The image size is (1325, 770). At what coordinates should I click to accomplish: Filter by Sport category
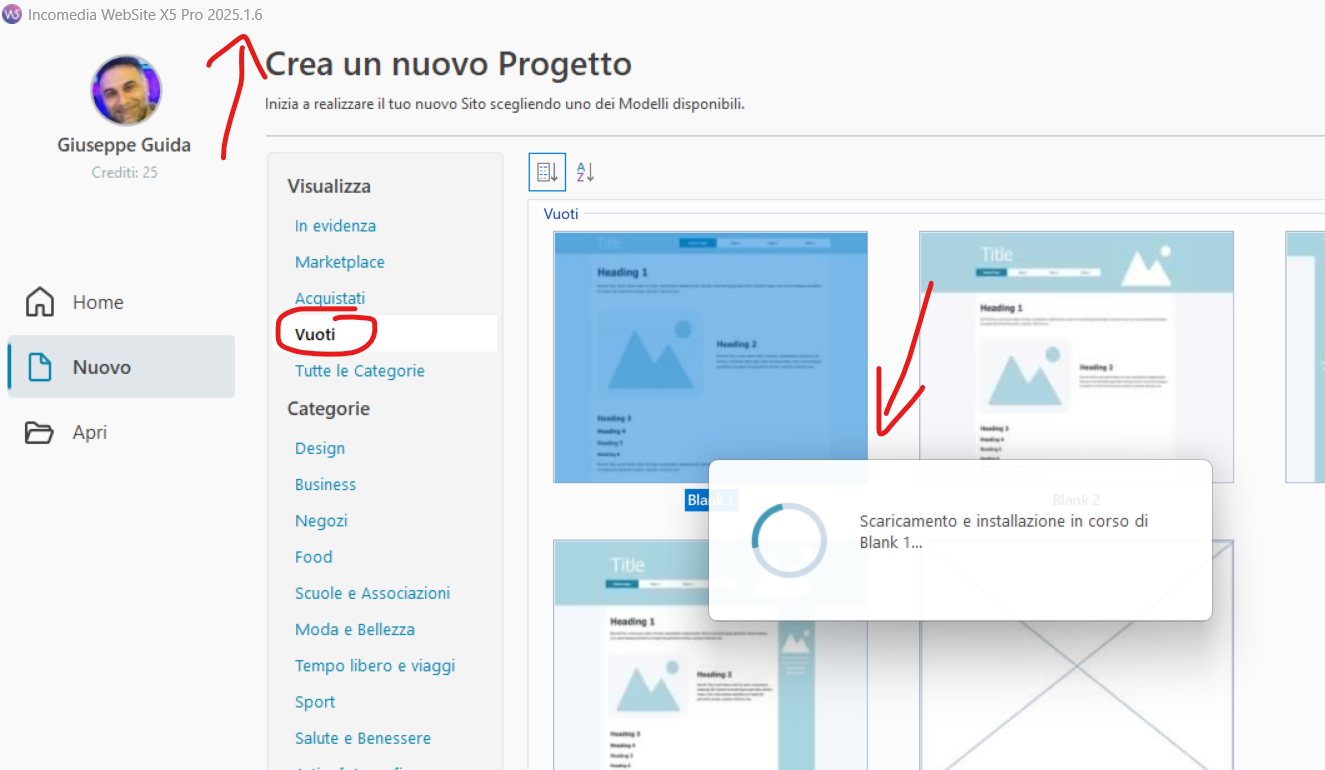315,702
